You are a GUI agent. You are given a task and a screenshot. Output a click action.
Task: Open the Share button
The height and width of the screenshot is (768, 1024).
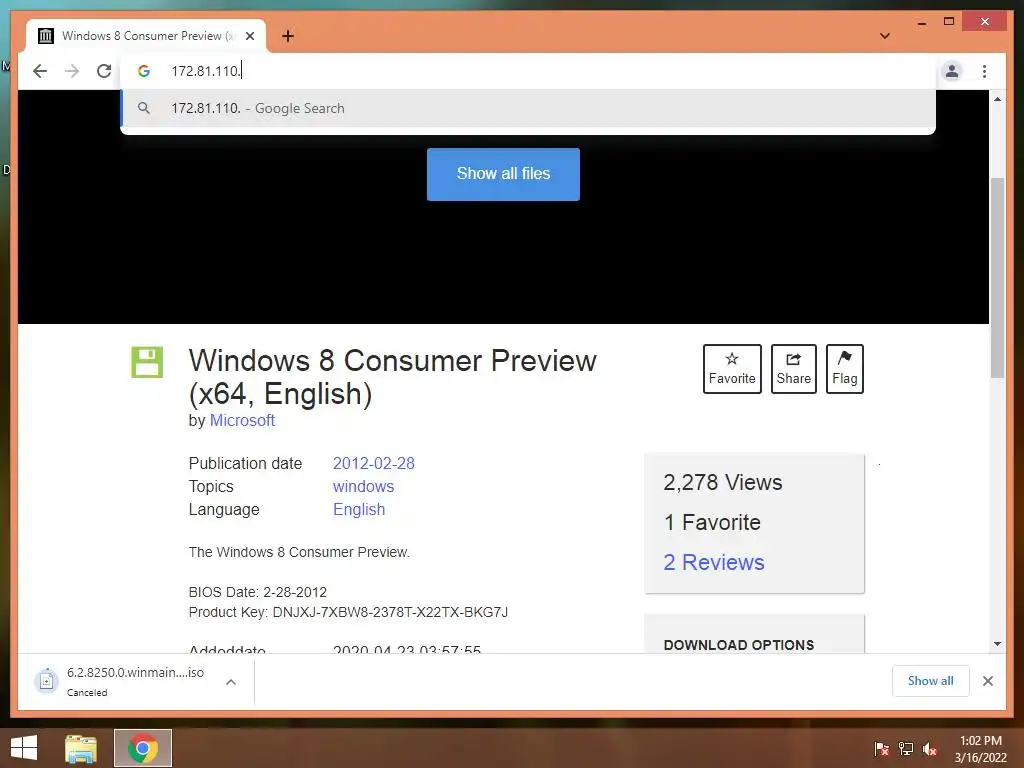793,368
